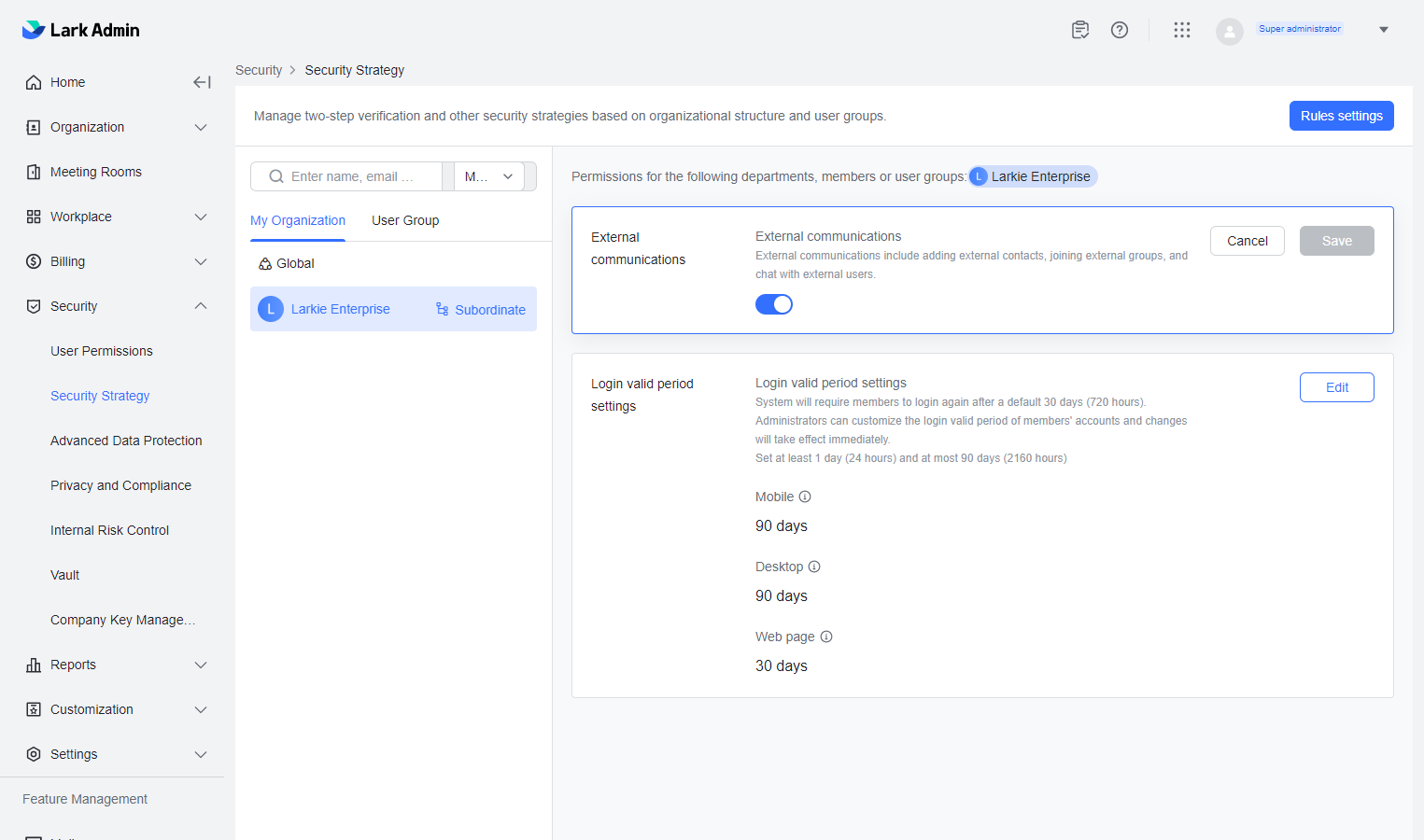Expand the Organization menu chevron

click(201, 127)
